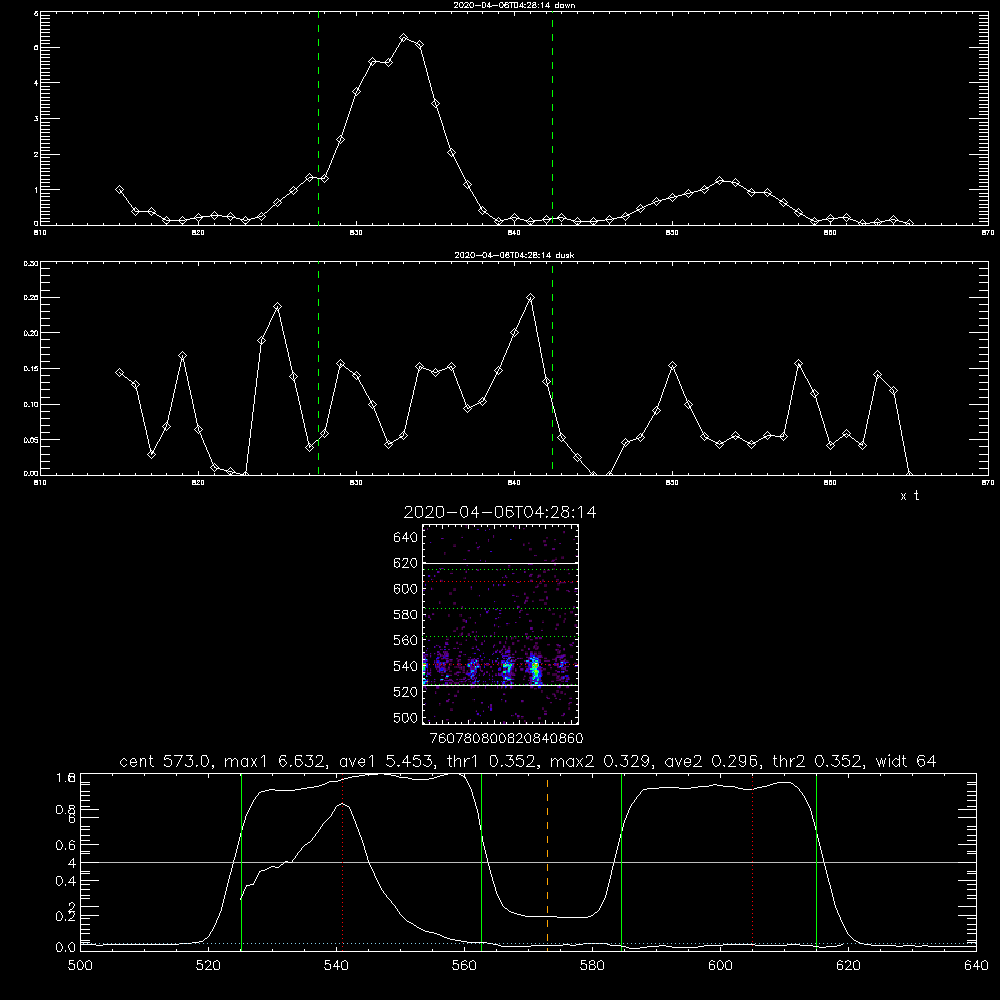Image resolution: width=1000 pixels, height=1000 pixels.
Task: Click the left green dashed line in dawn plot
Action: coord(318,118)
